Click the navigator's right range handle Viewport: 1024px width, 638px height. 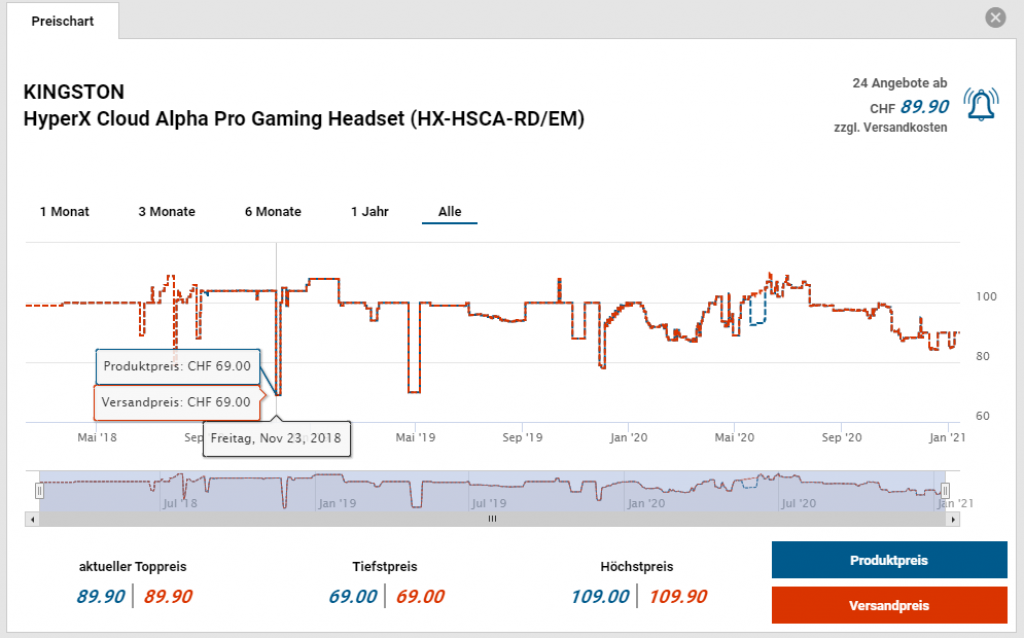(x=945, y=491)
